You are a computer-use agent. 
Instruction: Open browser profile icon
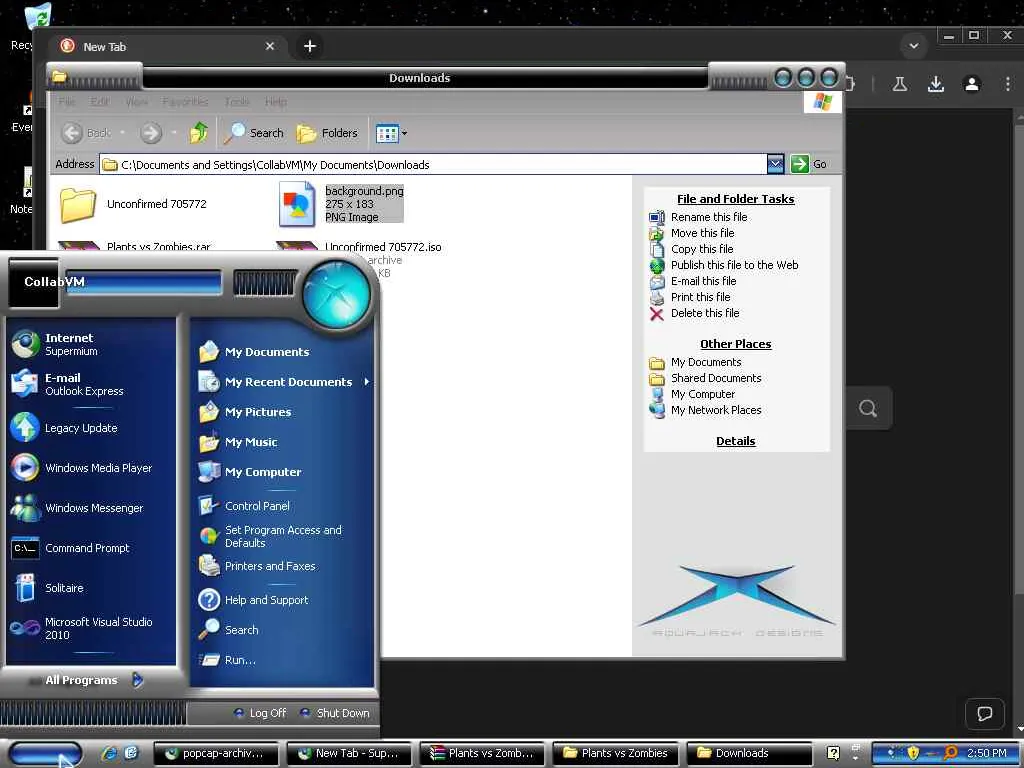[x=972, y=84]
